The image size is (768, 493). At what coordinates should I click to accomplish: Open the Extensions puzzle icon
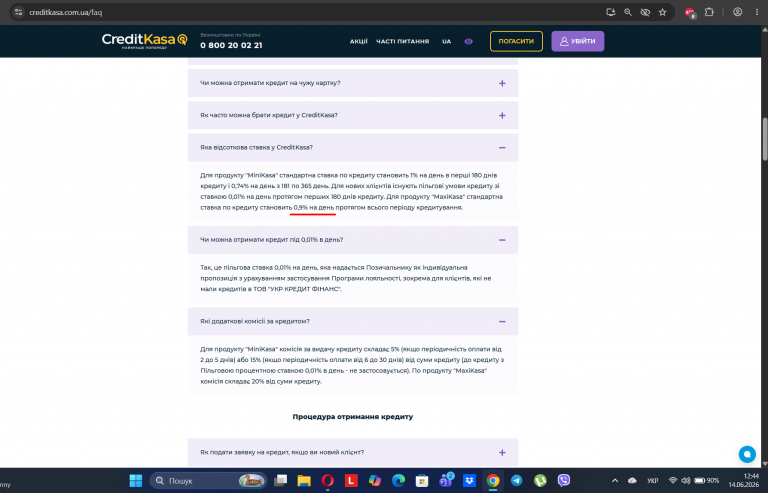[x=709, y=12]
